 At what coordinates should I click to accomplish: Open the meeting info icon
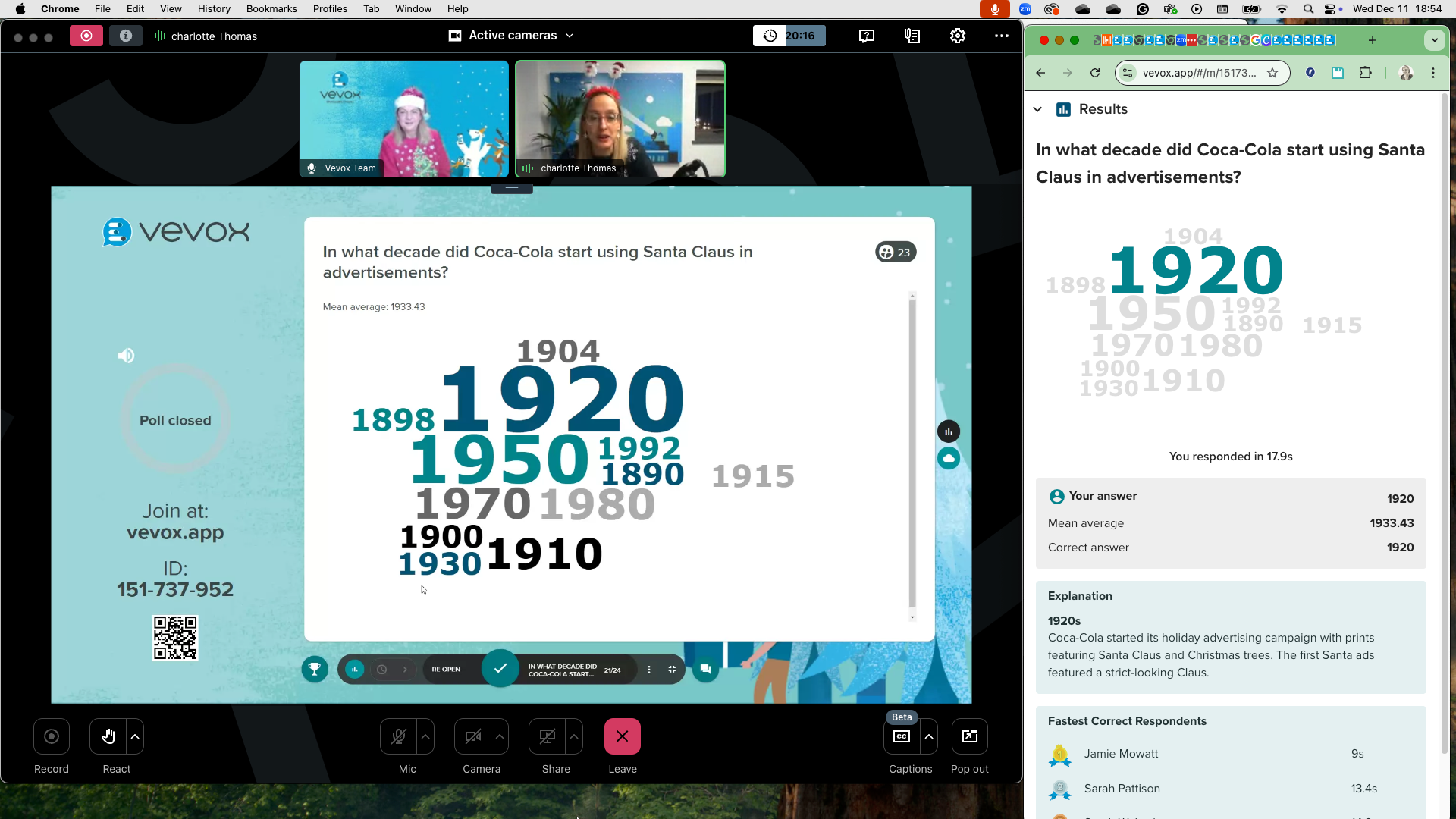126,36
